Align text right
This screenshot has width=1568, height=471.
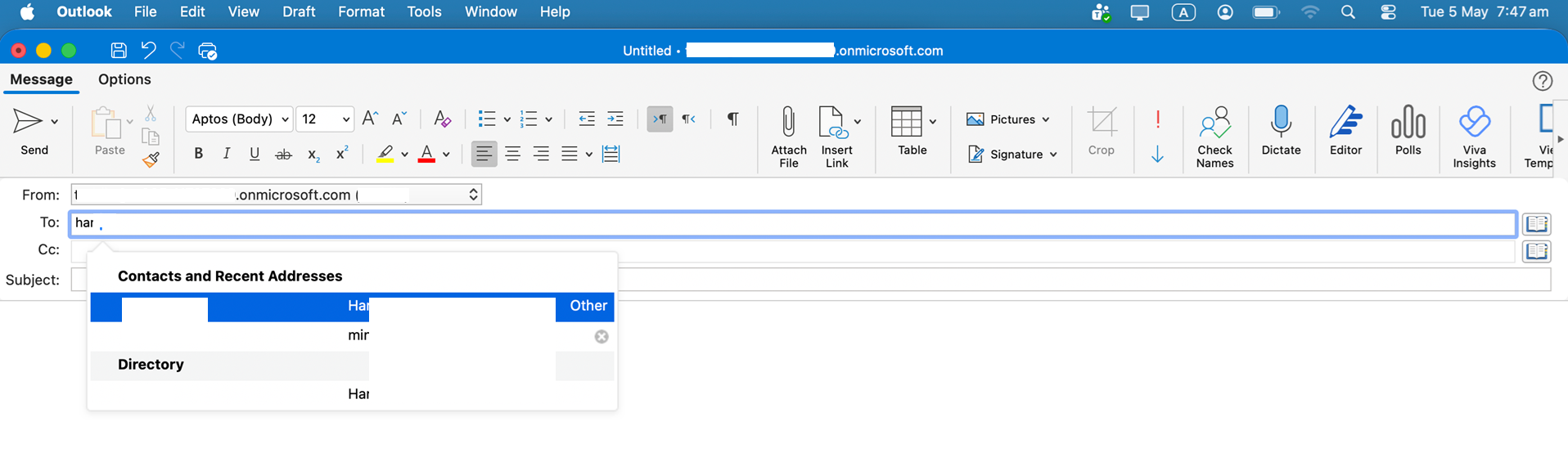pos(541,154)
